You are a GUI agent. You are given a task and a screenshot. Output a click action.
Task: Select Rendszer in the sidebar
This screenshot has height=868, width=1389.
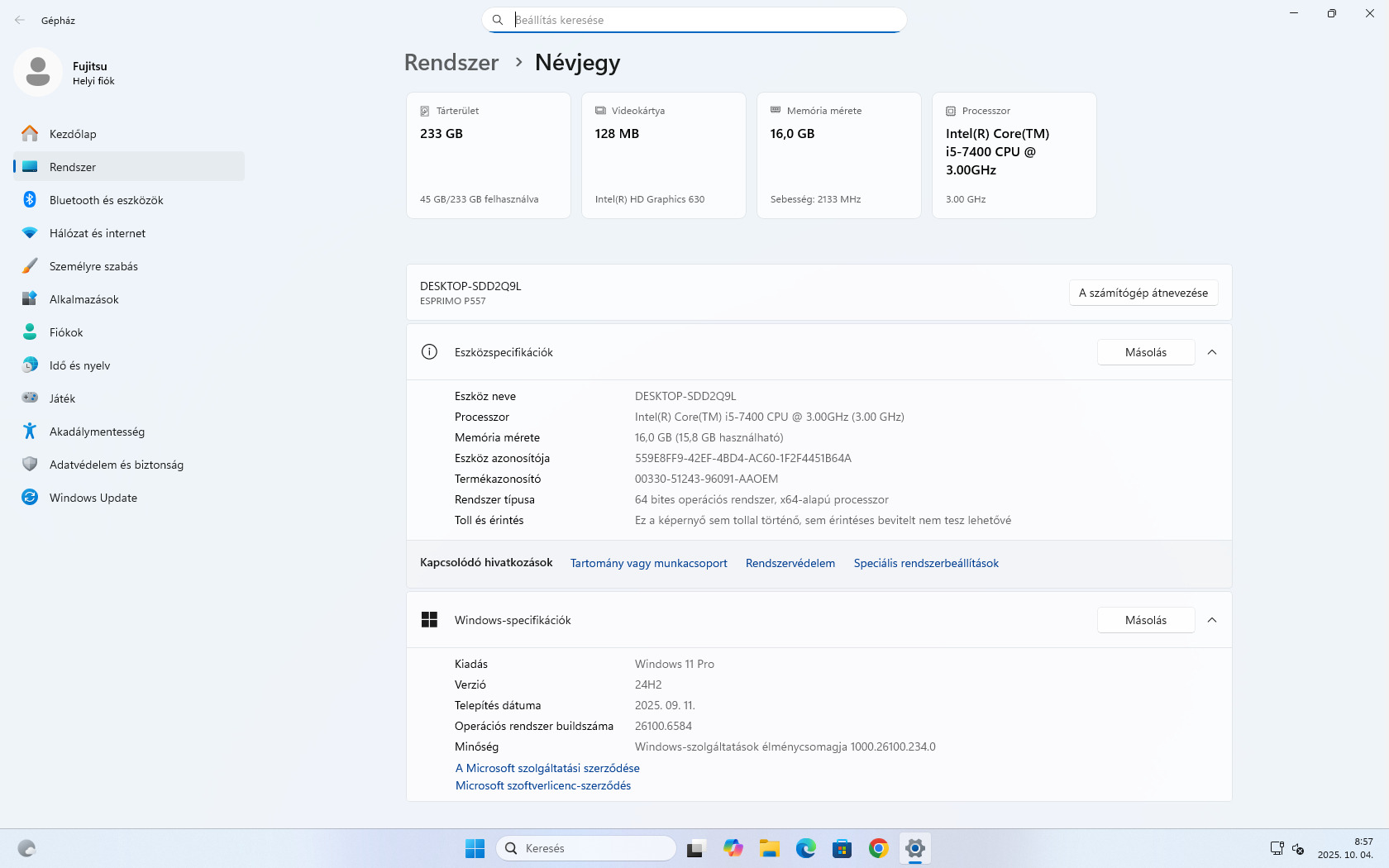[129, 167]
